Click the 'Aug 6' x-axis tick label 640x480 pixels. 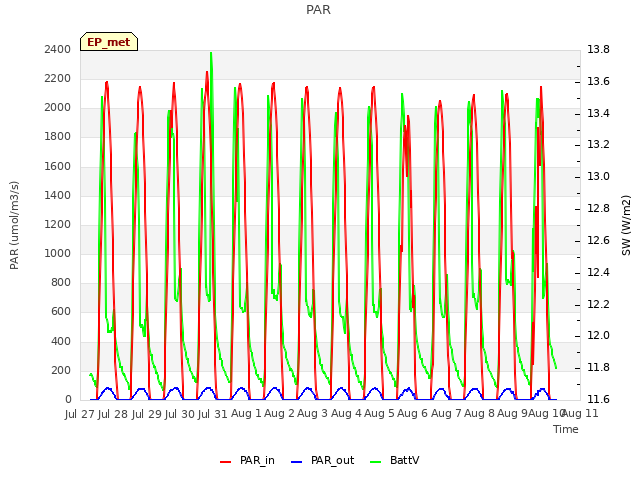[412, 413]
